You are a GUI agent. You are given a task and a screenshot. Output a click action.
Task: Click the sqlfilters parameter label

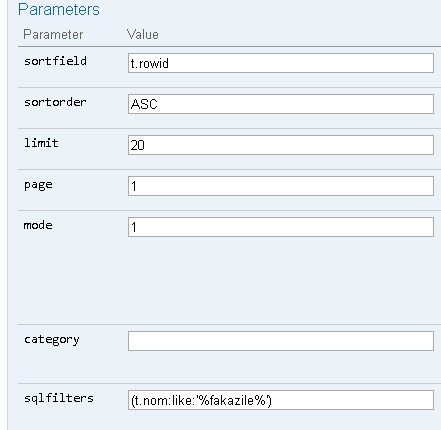pyautogui.click(x=59, y=398)
